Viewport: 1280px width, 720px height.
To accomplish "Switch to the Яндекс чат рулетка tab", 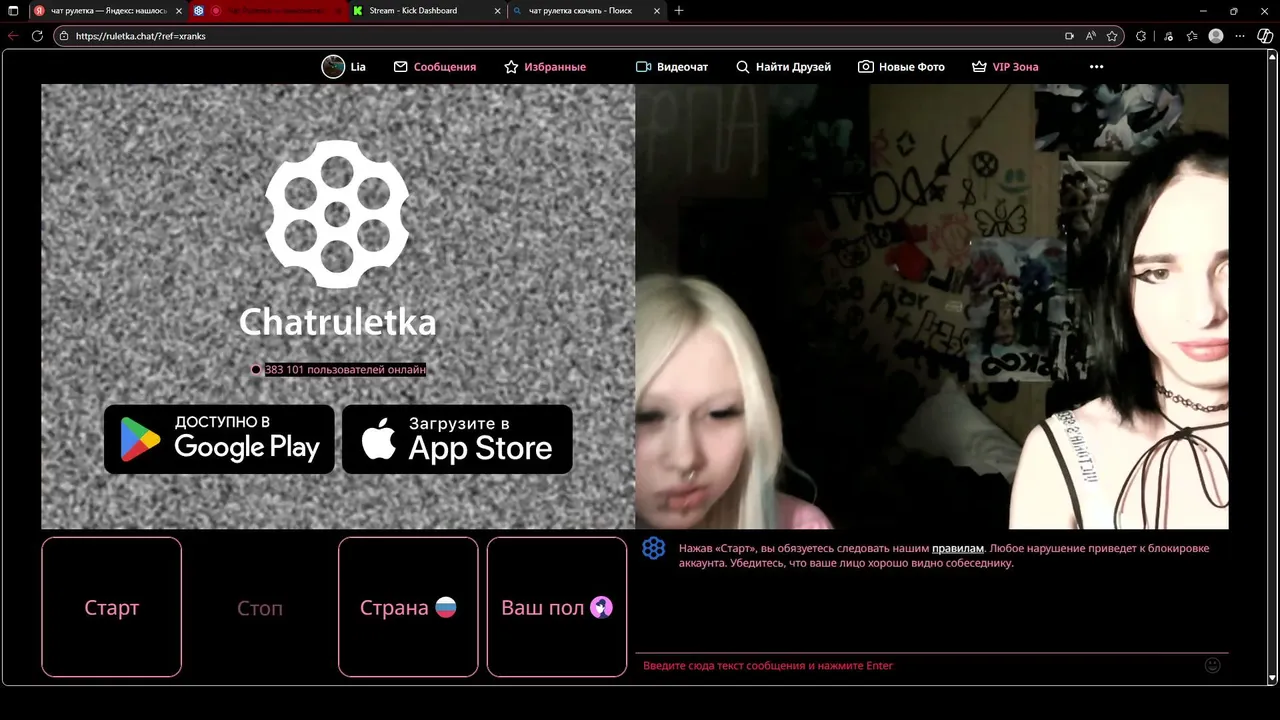I will 106,11.
